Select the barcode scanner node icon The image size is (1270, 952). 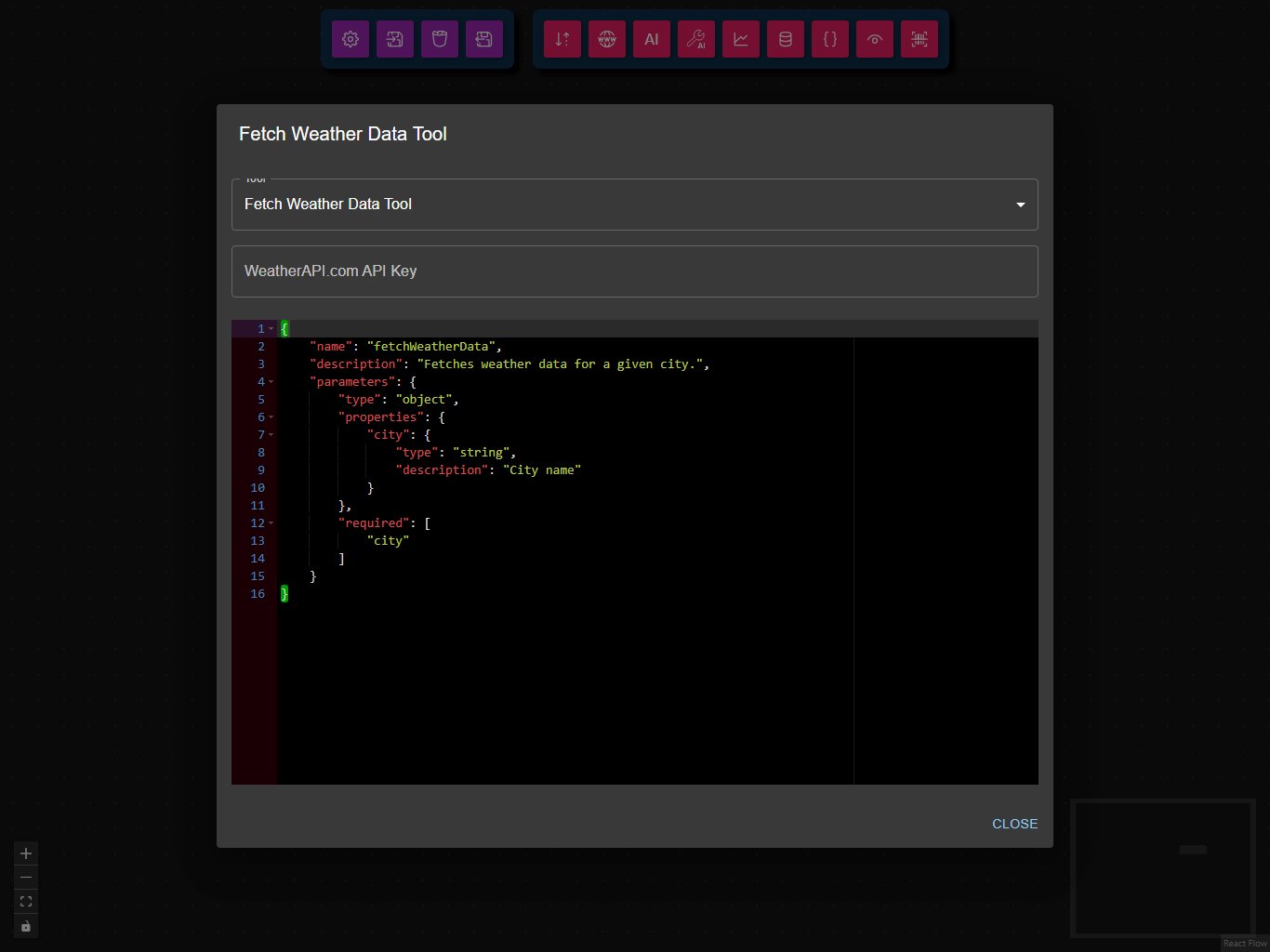click(919, 39)
